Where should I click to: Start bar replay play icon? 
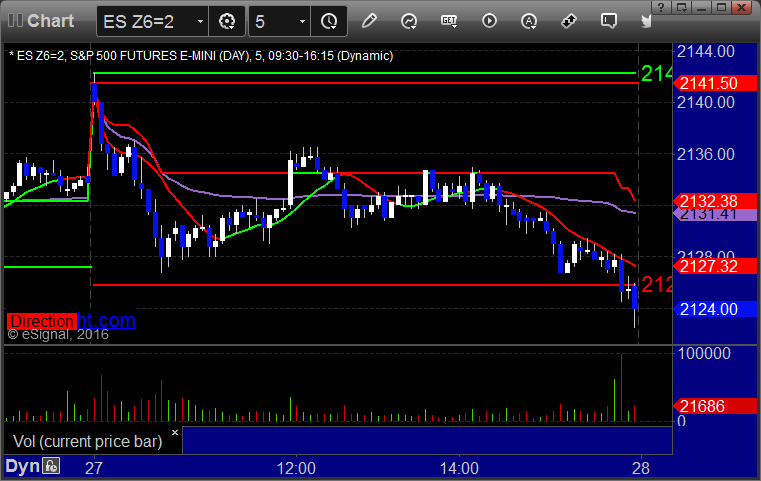tap(489, 21)
